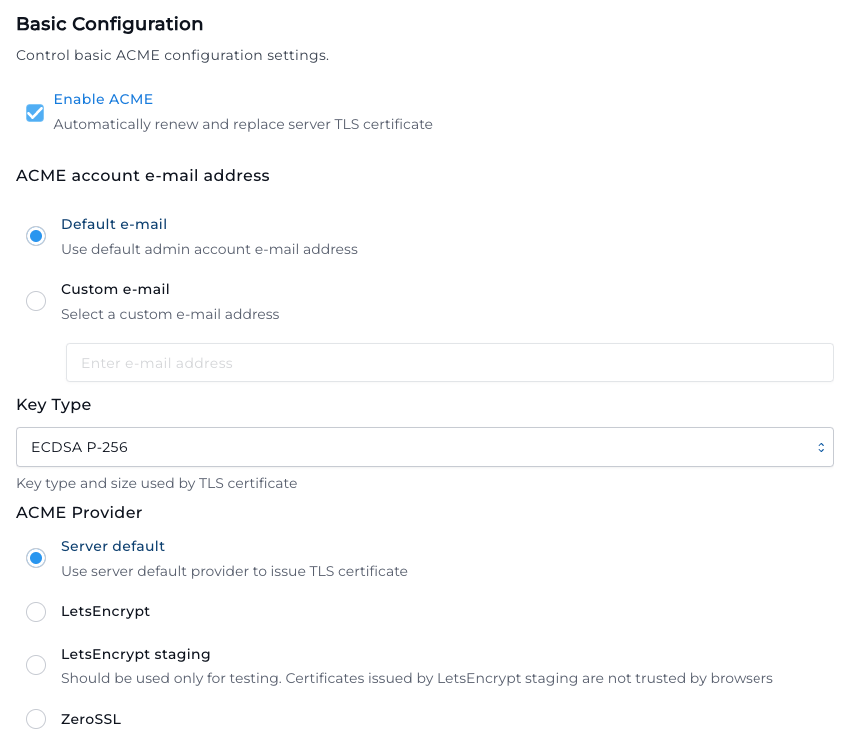Click the blue Enable ACME label
The image size is (851, 743).
pyautogui.click(x=103, y=99)
